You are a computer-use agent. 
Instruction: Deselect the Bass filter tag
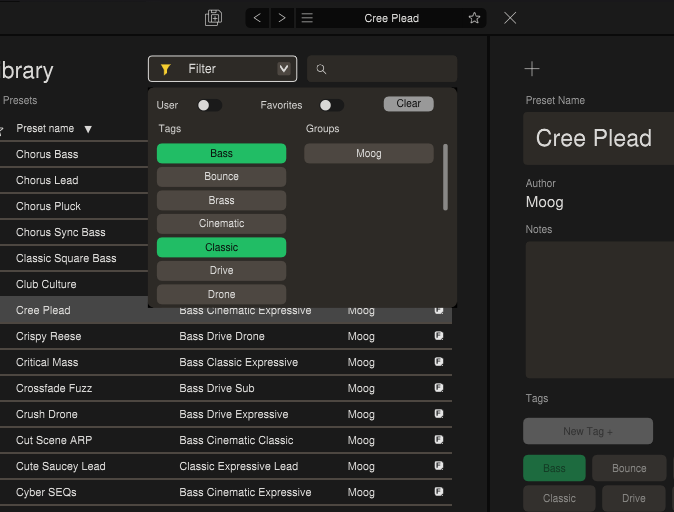[221, 153]
